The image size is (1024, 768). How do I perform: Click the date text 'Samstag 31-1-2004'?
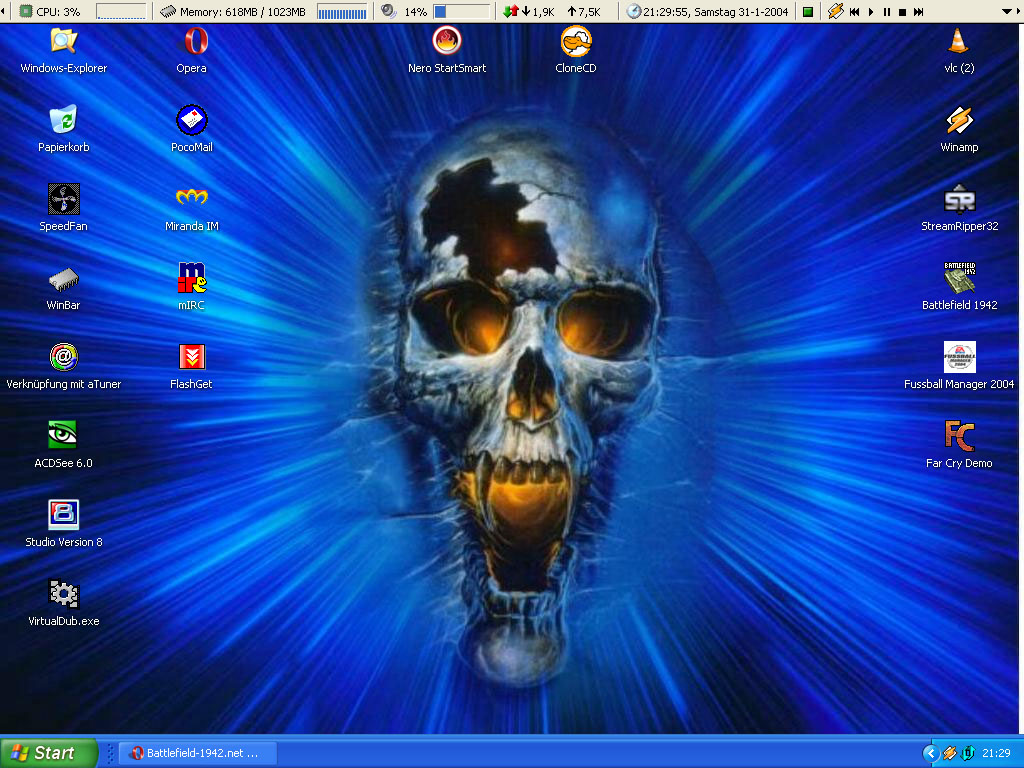click(741, 12)
